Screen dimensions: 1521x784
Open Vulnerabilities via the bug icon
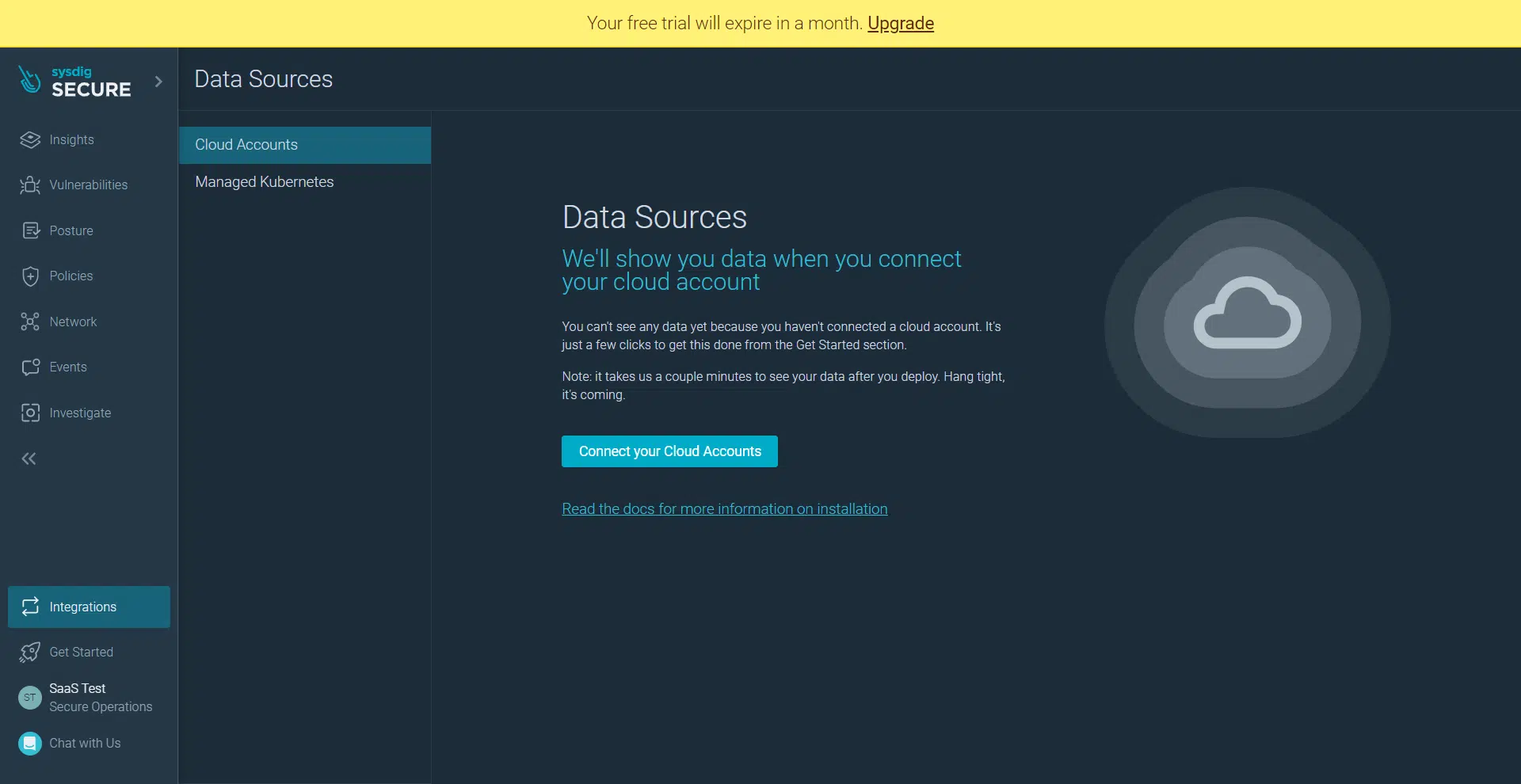pos(30,185)
